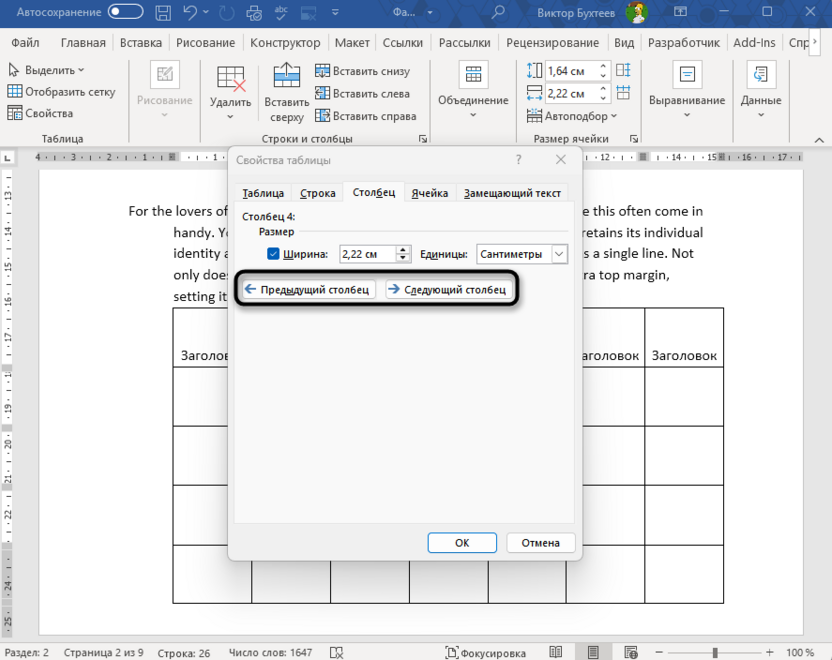Open the Add-Ins ribbon tab
This screenshot has width=832, height=660.
[x=754, y=43]
